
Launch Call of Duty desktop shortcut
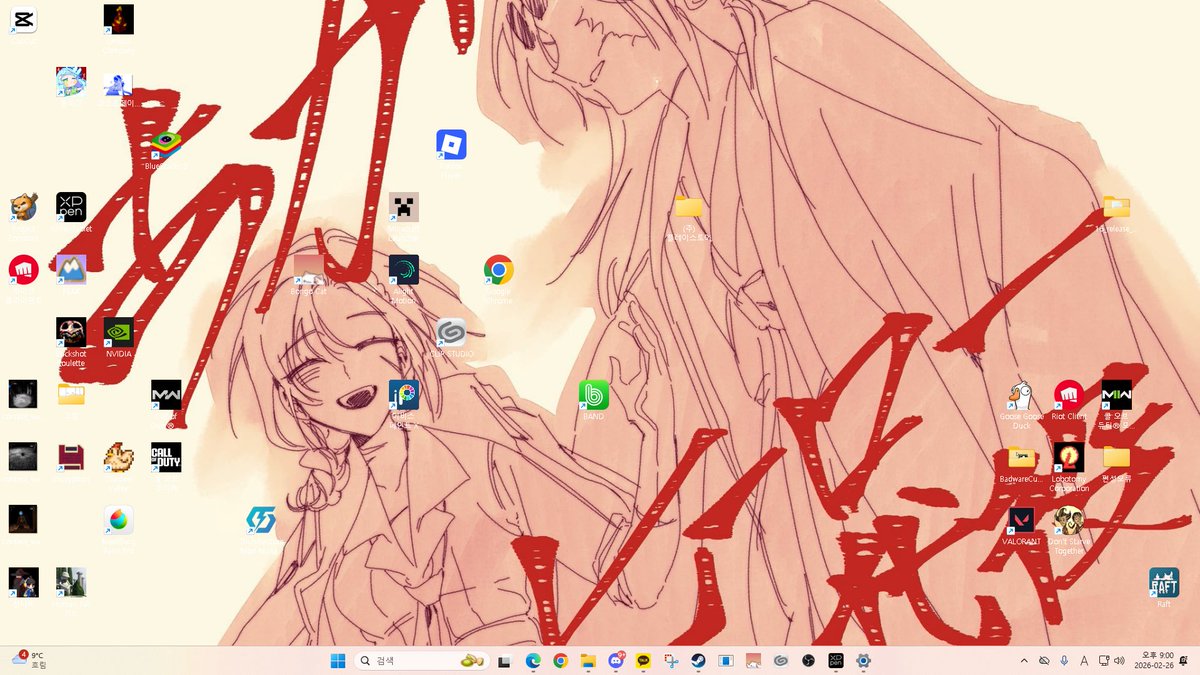166,458
